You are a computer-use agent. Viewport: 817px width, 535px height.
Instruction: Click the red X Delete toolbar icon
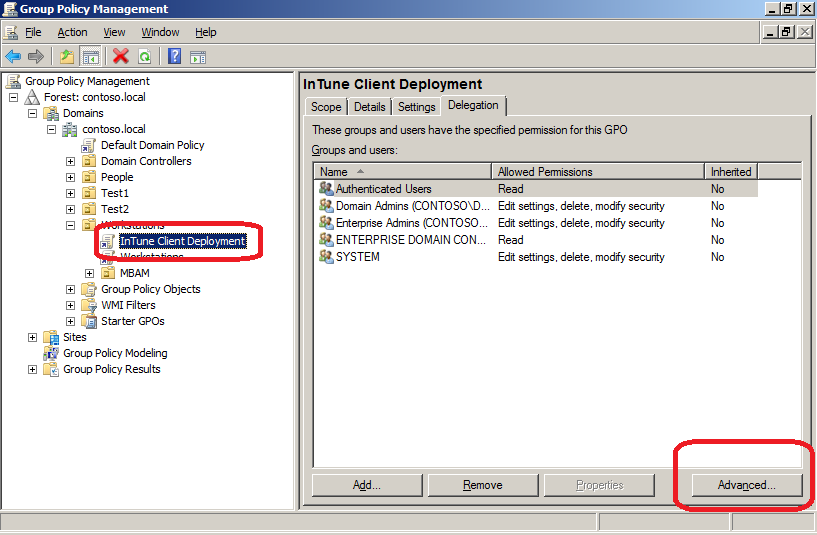[121, 56]
